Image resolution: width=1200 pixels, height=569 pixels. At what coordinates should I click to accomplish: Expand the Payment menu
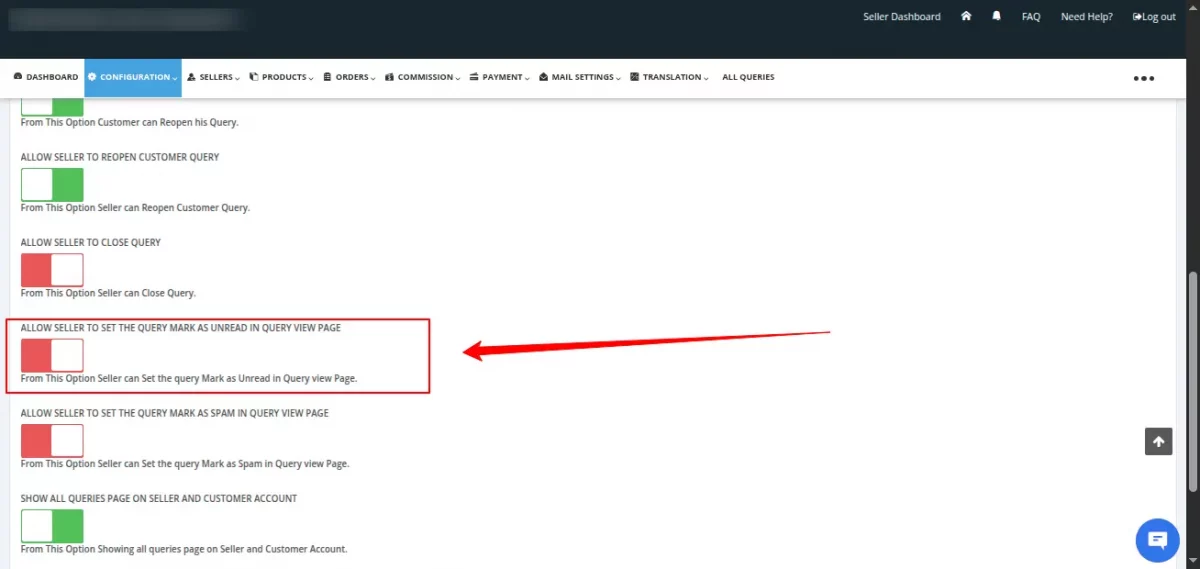[x=500, y=77]
